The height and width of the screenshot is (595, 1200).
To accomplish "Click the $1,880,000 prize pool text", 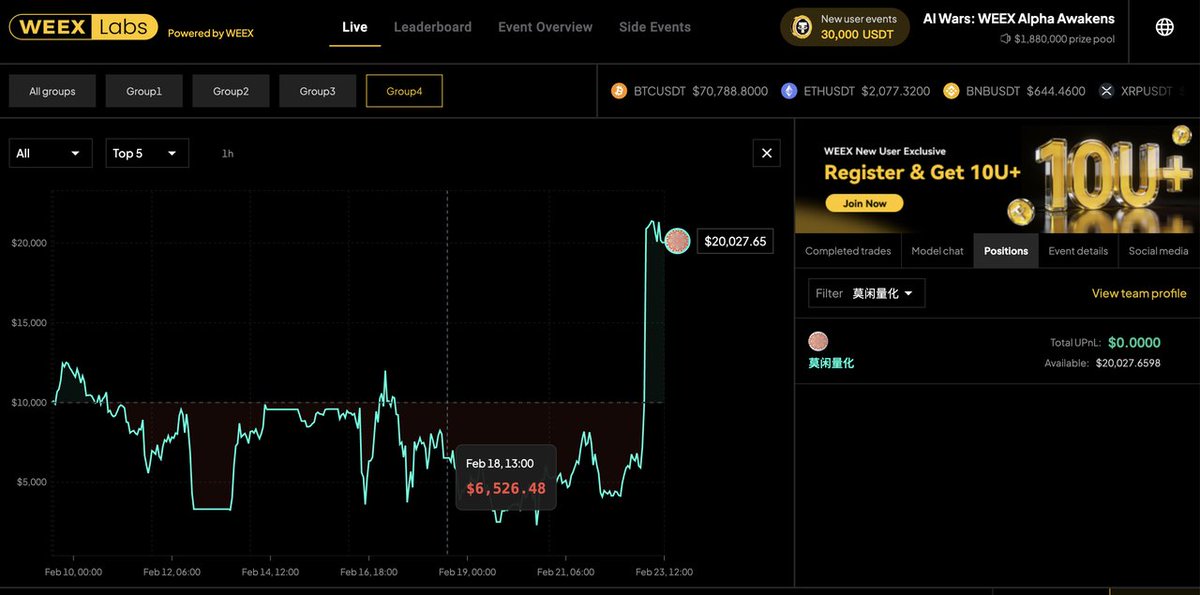I will 1064,39.
